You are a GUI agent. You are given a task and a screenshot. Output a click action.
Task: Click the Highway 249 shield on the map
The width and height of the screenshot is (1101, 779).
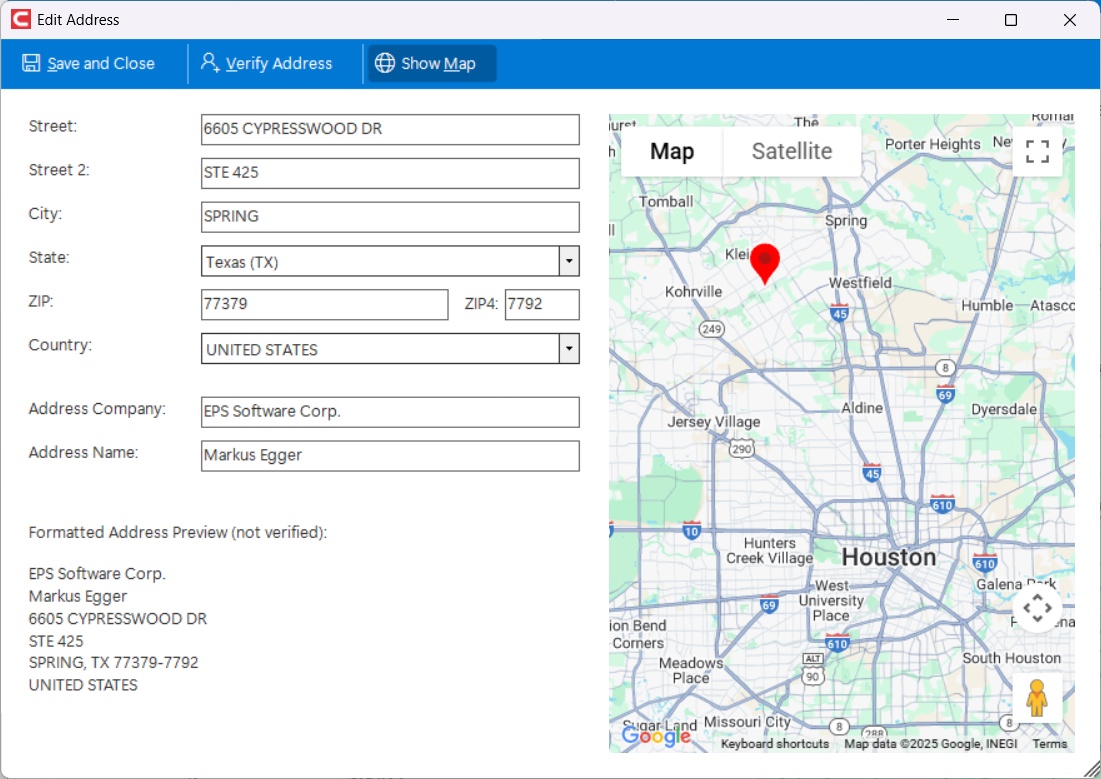coord(711,329)
